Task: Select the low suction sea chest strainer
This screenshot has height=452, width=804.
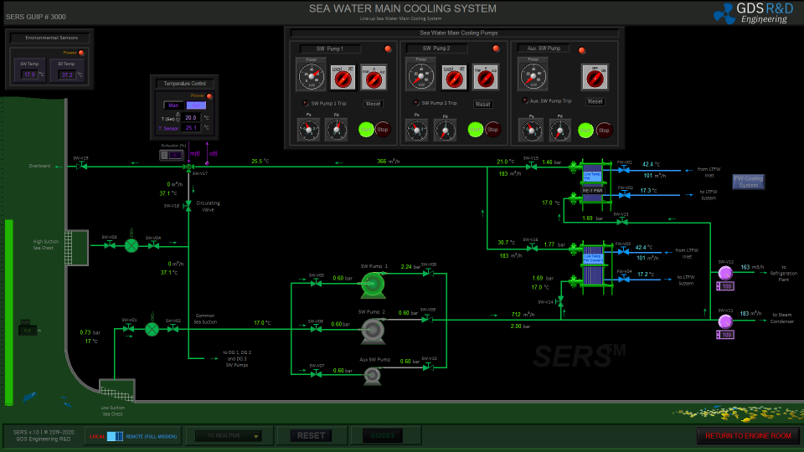Action: tap(152, 329)
